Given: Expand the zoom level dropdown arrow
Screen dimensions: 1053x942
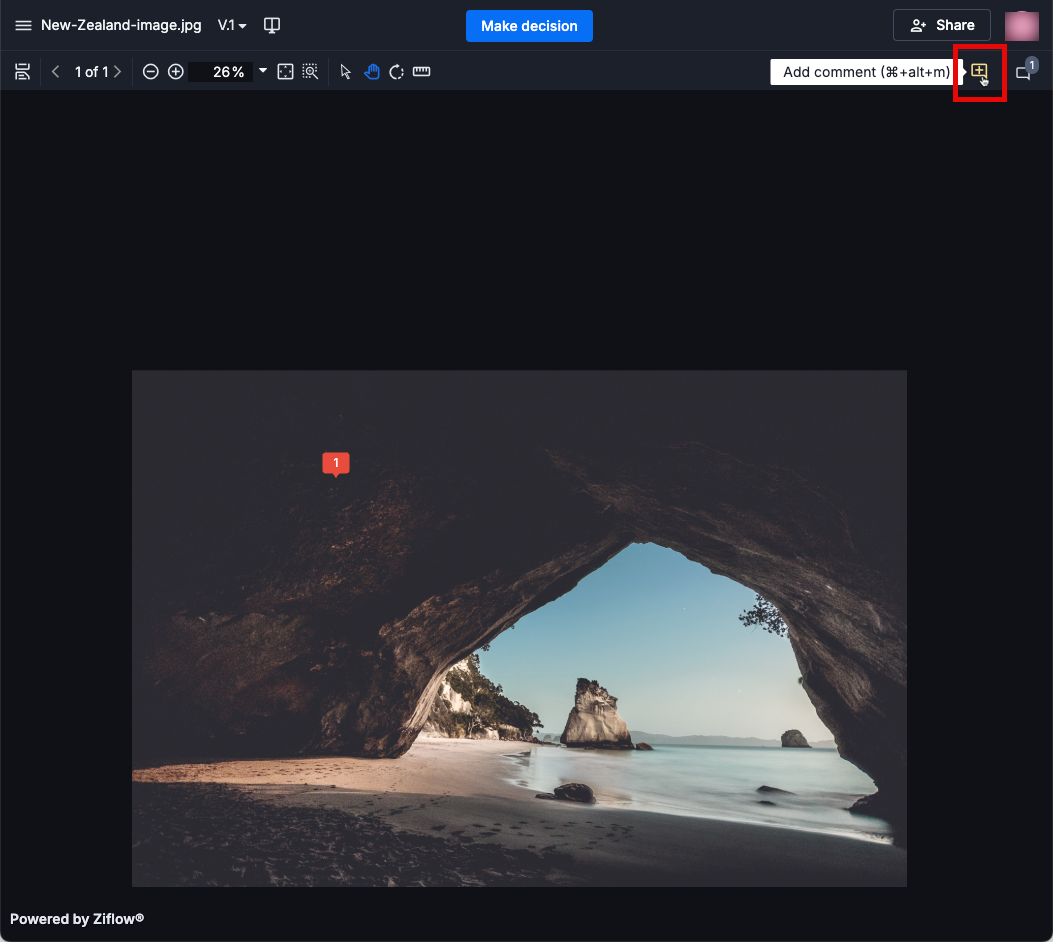Looking at the screenshot, I should click(263, 71).
